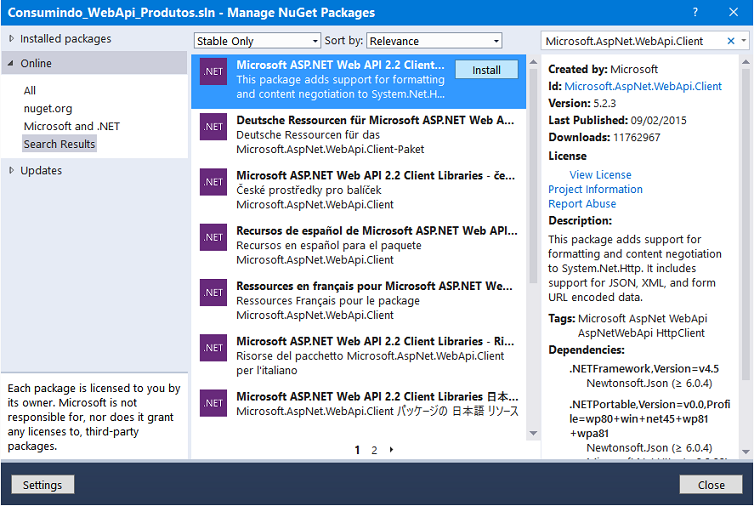Select the nuget.org source
The height and width of the screenshot is (506, 754).
[x=48, y=108]
